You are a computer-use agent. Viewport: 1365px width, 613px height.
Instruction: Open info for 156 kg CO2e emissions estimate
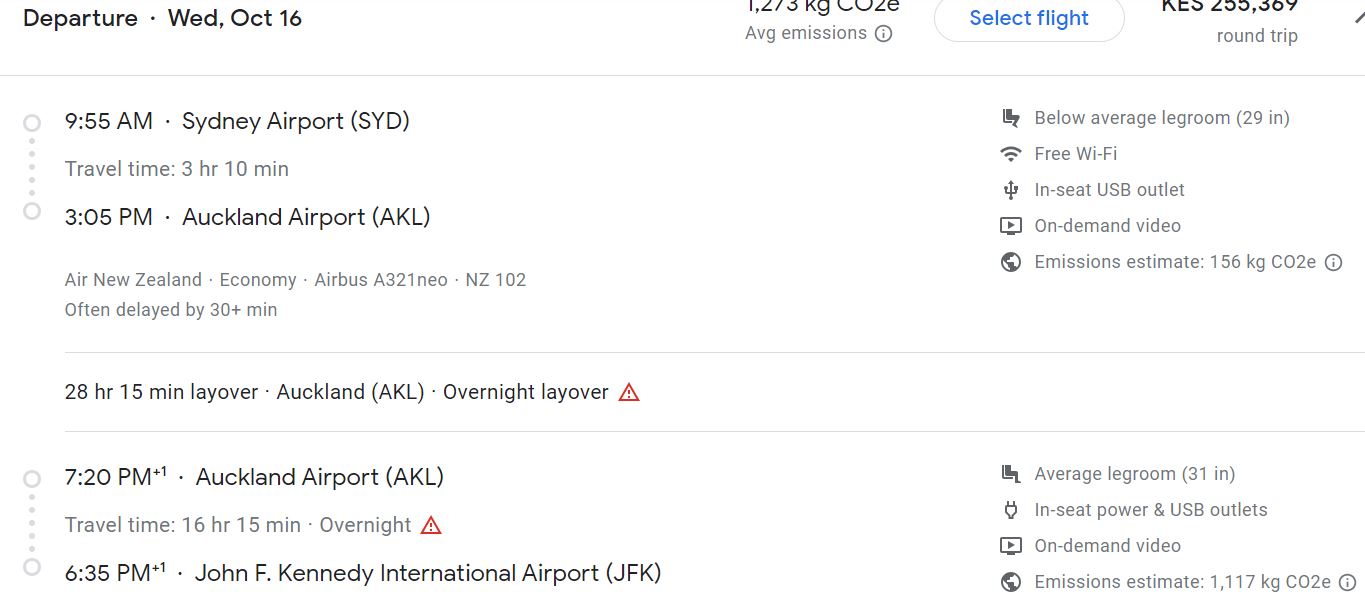(x=1334, y=261)
